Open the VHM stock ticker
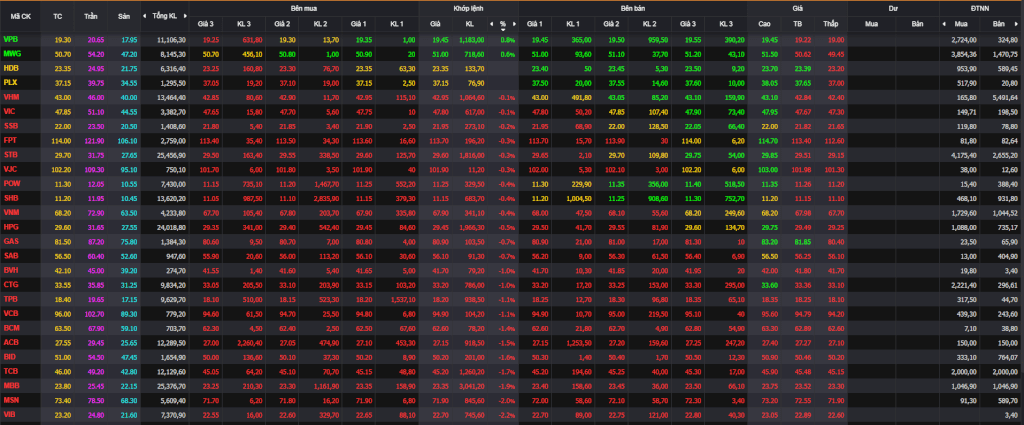The height and width of the screenshot is (425, 1024). (x=11, y=97)
